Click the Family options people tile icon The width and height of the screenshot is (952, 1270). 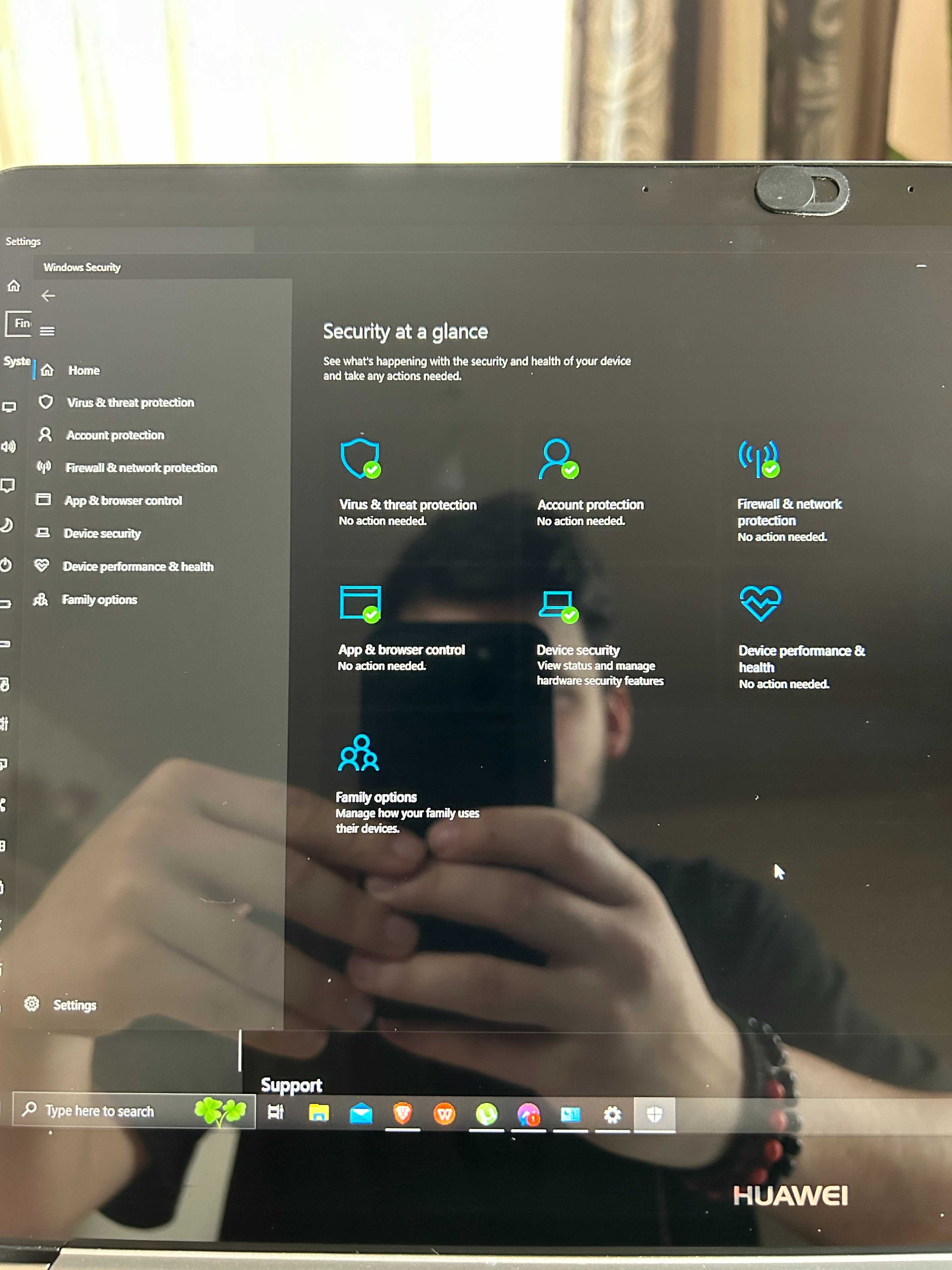359,753
